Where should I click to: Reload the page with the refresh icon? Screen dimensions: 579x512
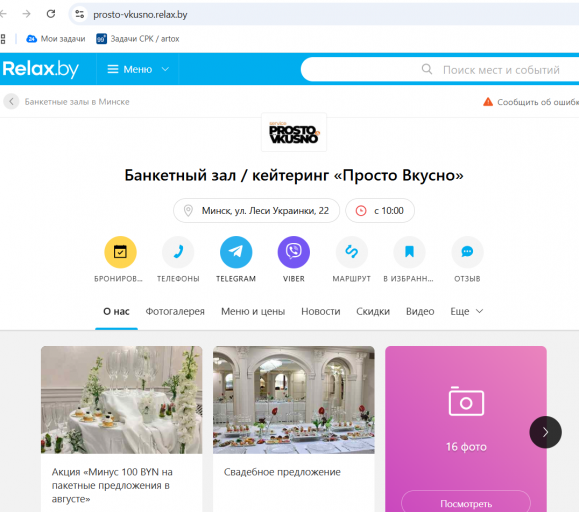51,14
